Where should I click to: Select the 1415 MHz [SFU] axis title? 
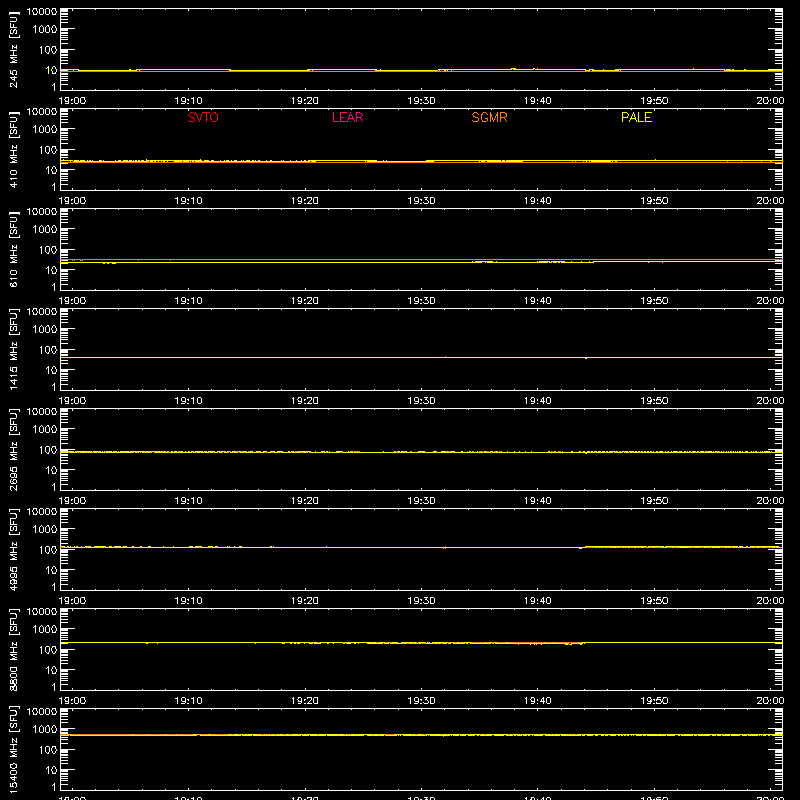click(x=14, y=349)
